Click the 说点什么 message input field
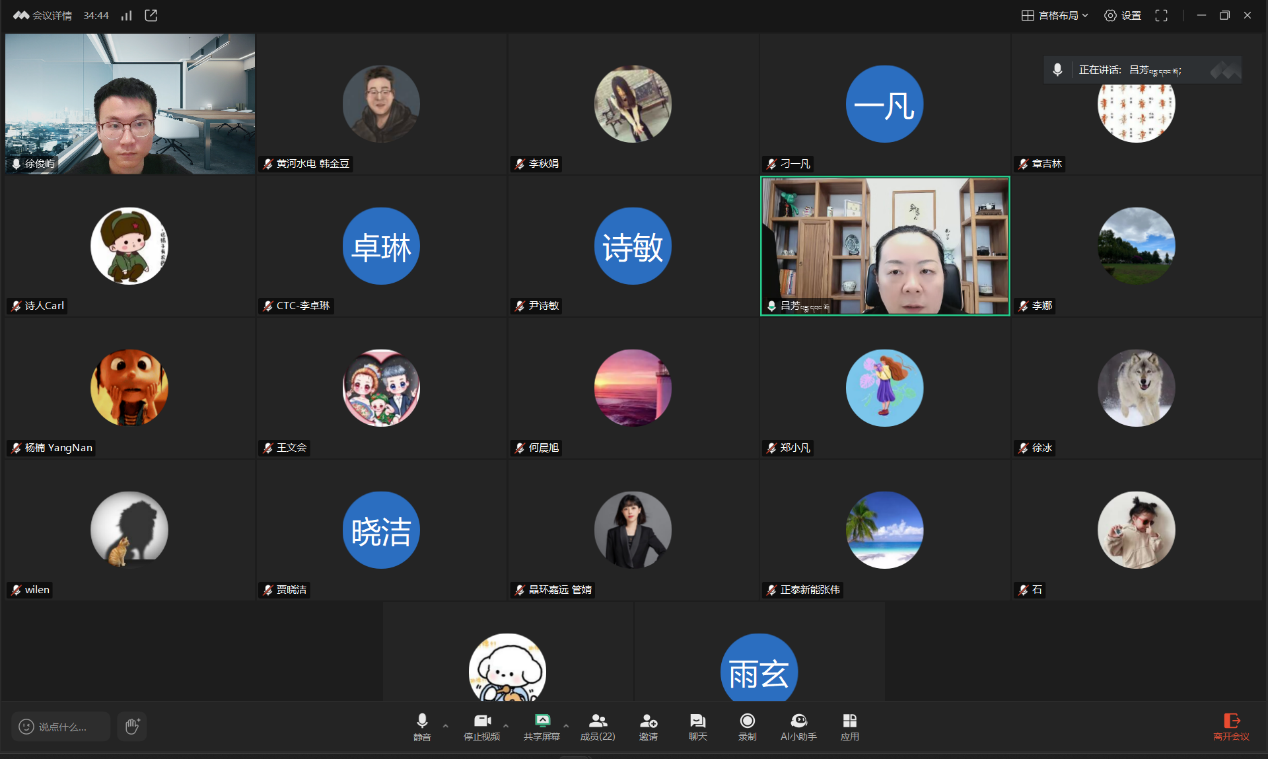 tap(61, 726)
